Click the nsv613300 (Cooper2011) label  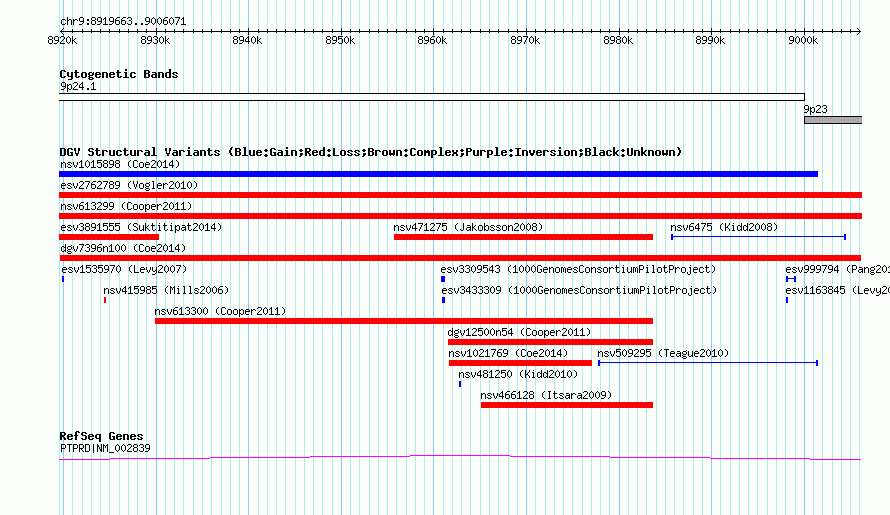tap(220, 311)
